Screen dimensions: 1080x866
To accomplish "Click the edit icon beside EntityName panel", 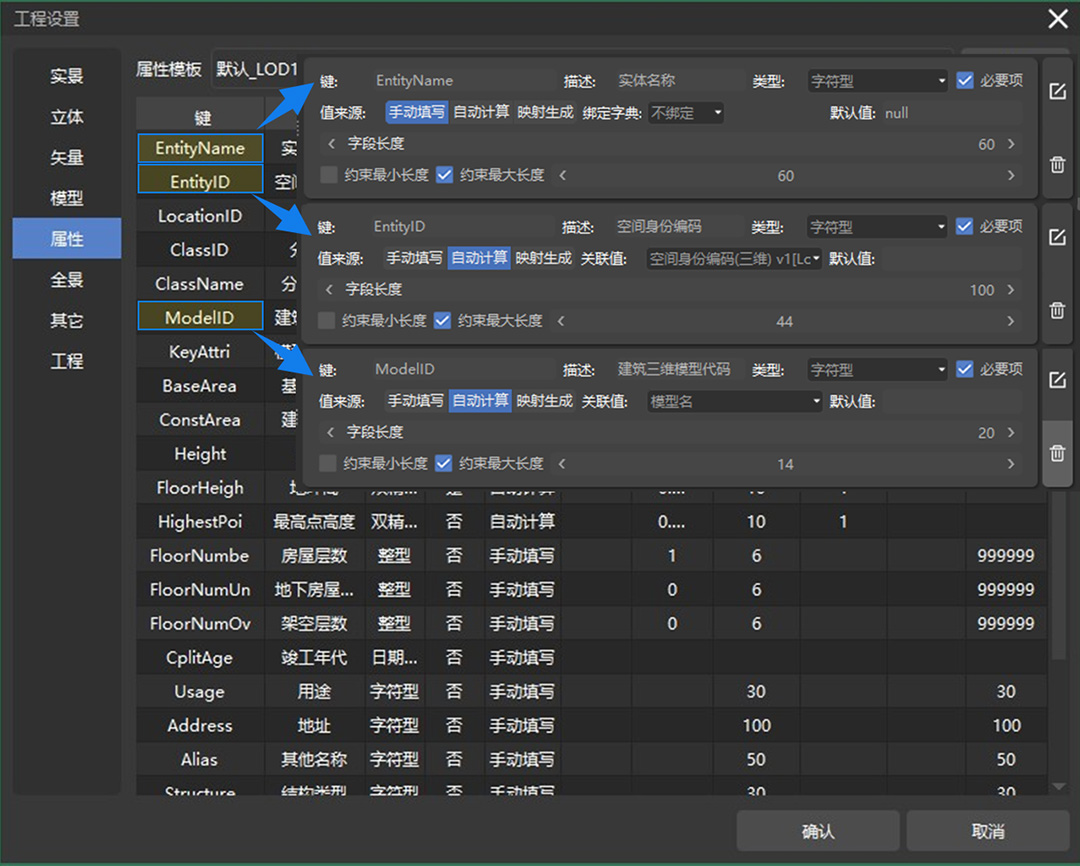I will coord(1057,92).
